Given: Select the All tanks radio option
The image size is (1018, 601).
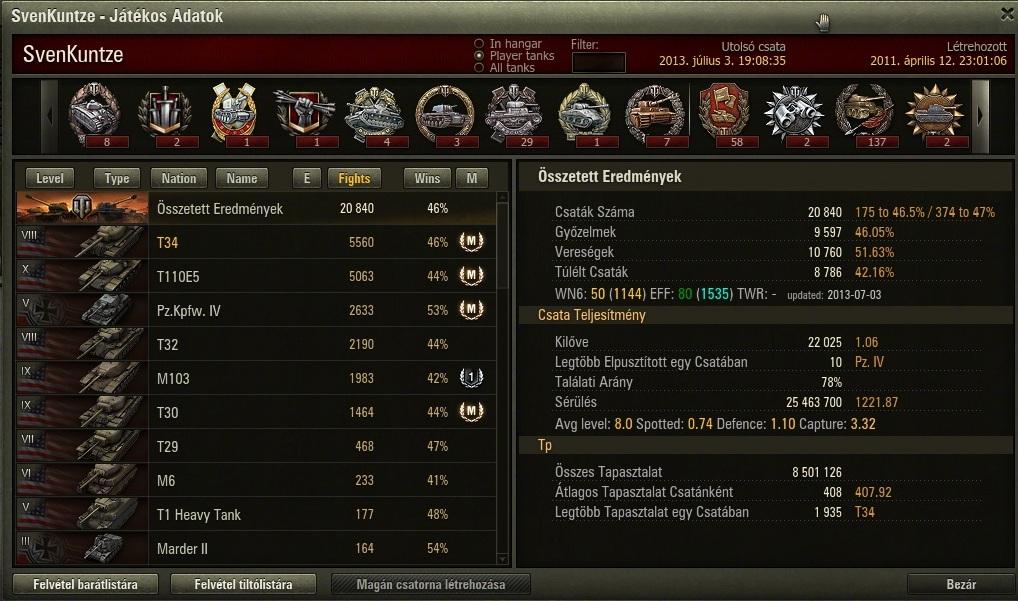Looking at the screenshot, I should pyautogui.click(x=479, y=67).
